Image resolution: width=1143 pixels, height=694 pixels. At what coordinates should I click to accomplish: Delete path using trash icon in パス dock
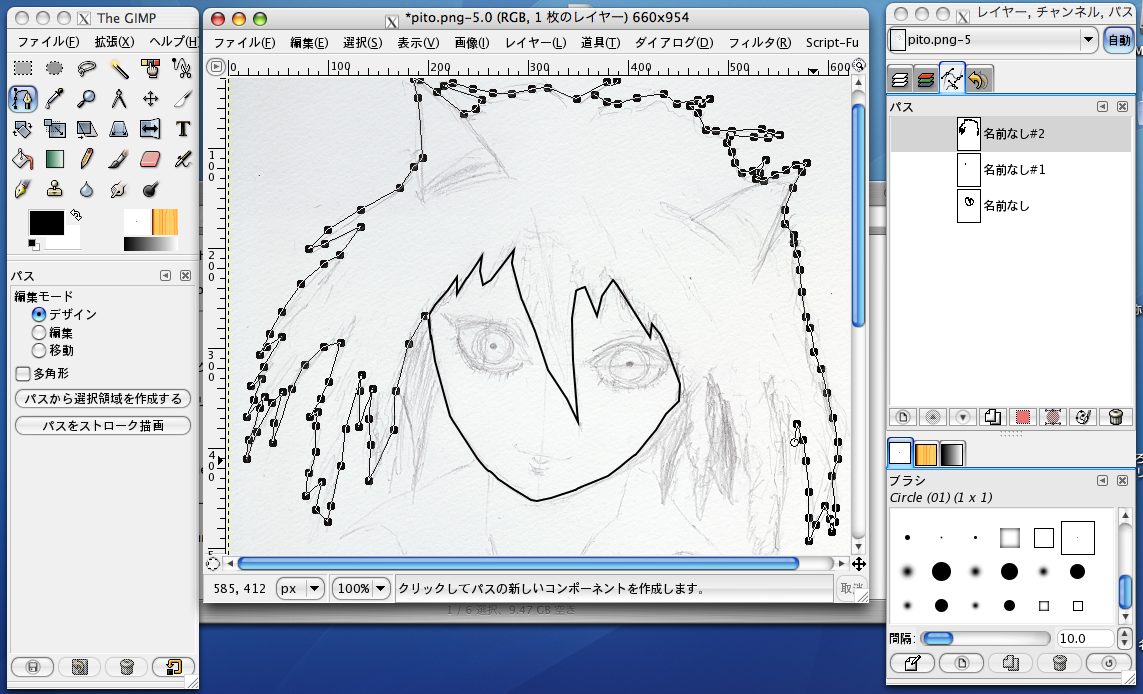[x=1115, y=417]
